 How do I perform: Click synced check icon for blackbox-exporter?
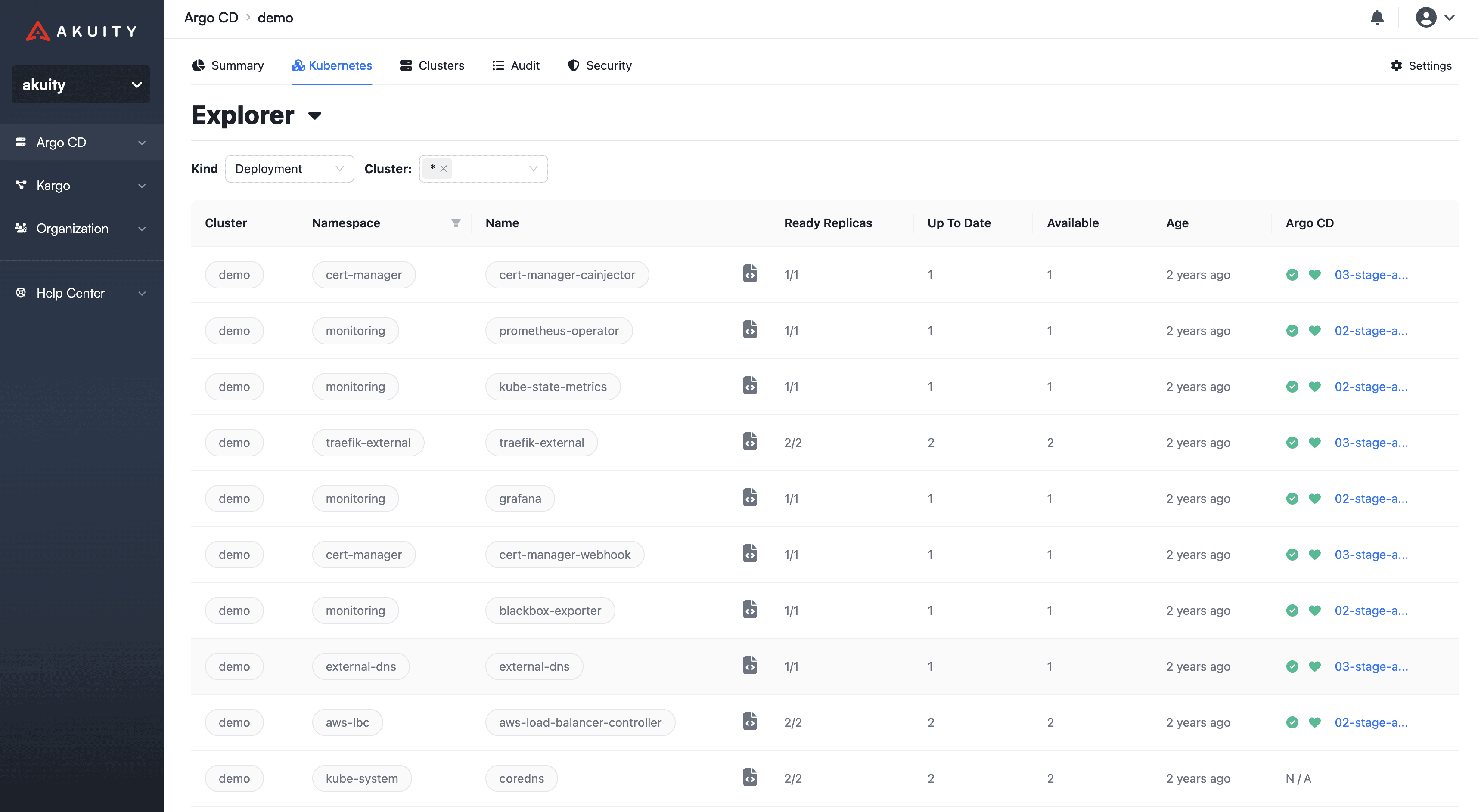1292,611
